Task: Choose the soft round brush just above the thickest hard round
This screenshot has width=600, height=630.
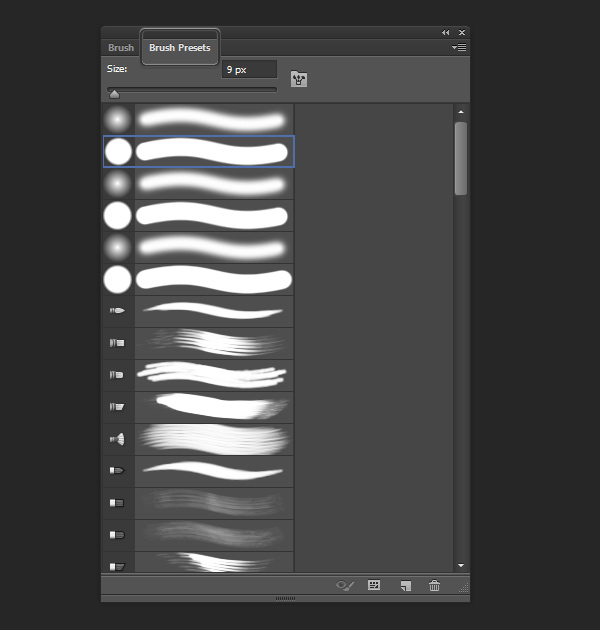Action: (x=199, y=248)
